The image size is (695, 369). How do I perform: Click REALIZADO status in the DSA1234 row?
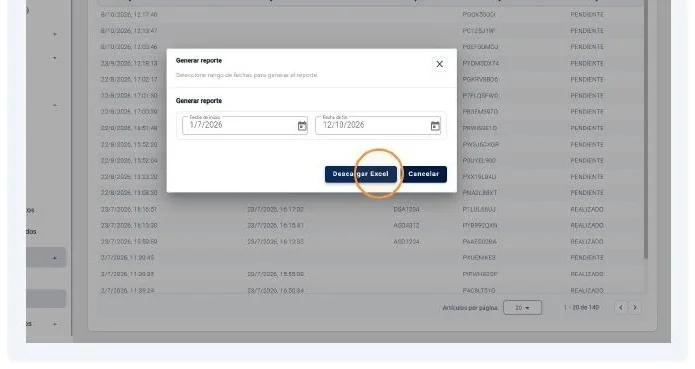pos(587,209)
